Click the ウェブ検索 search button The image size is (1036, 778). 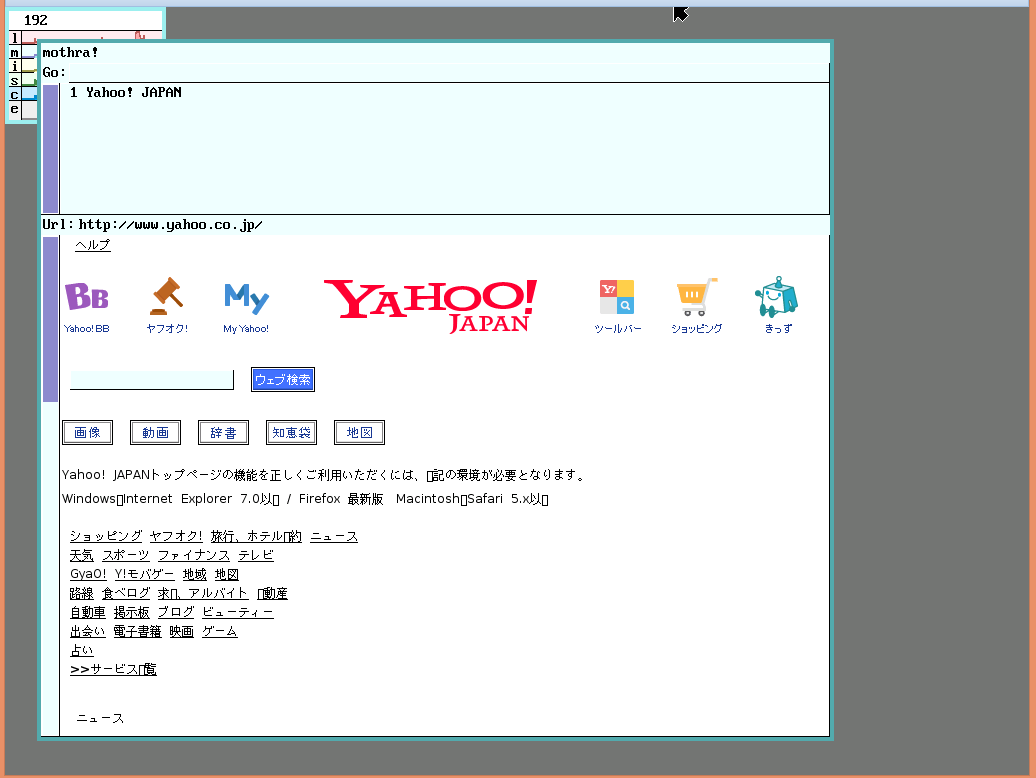(283, 380)
